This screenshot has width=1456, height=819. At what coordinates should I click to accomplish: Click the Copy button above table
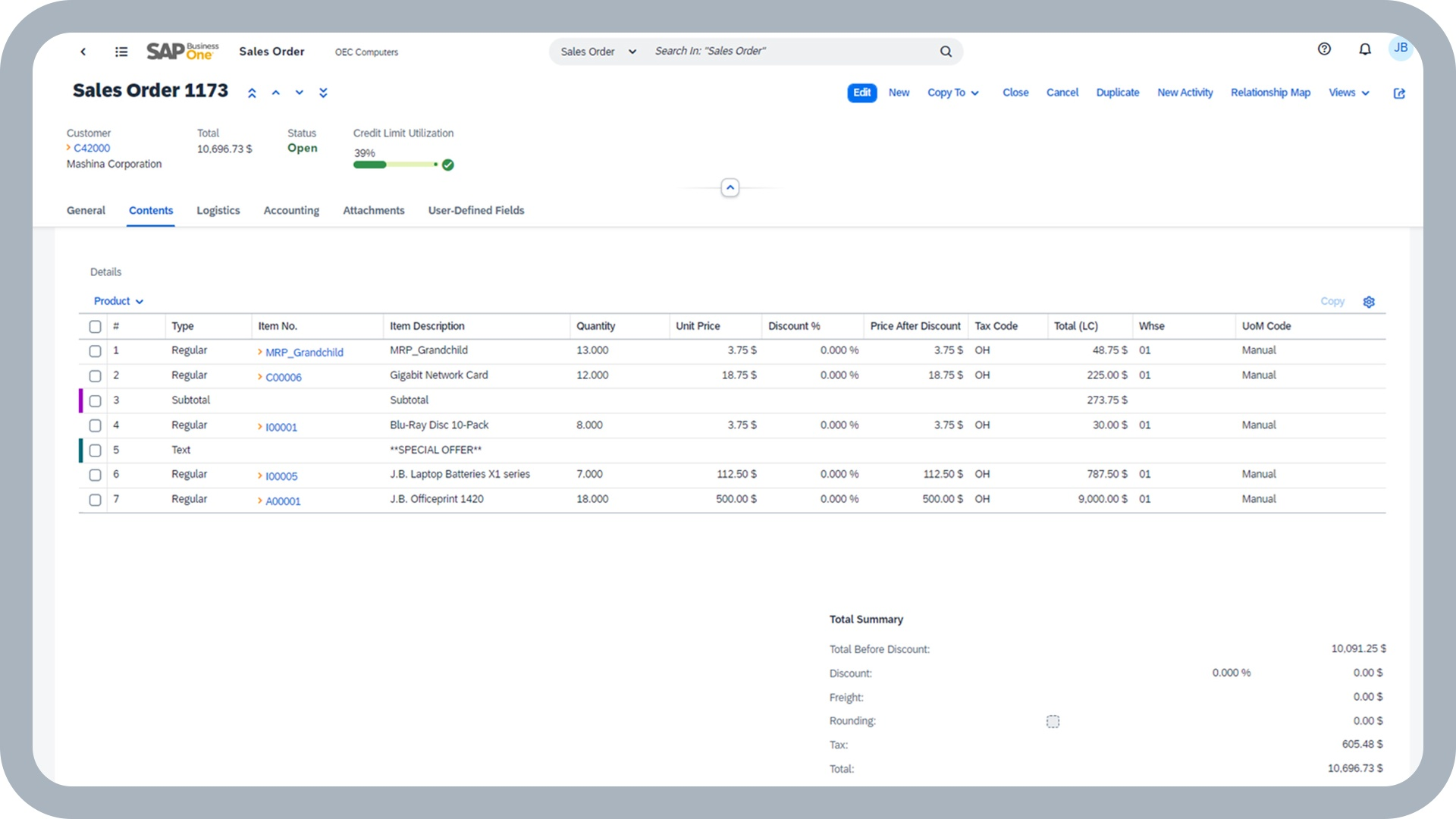point(1332,301)
